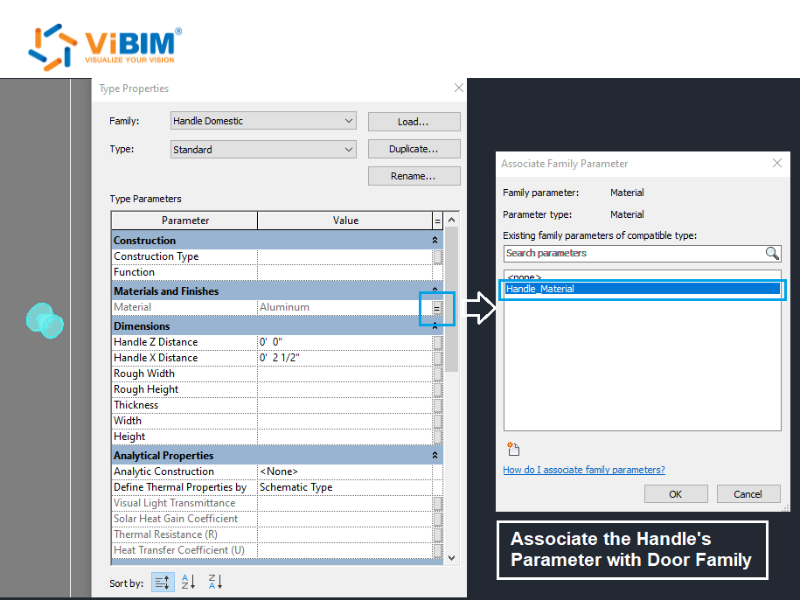
Task: Click the Duplicate... button
Action: pyautogui.click(x=414, y=149)
